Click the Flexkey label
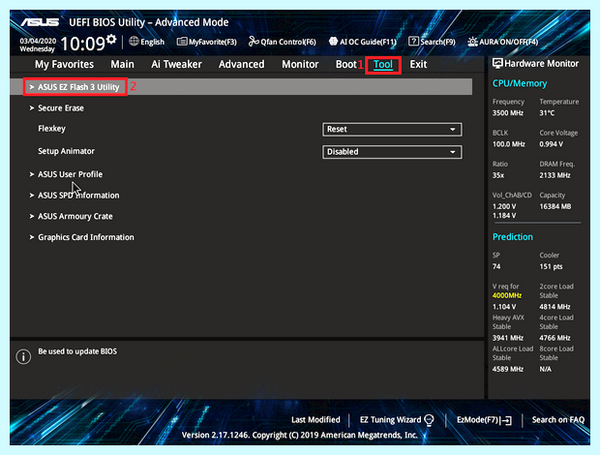600x455 pixels. point(52,129)
